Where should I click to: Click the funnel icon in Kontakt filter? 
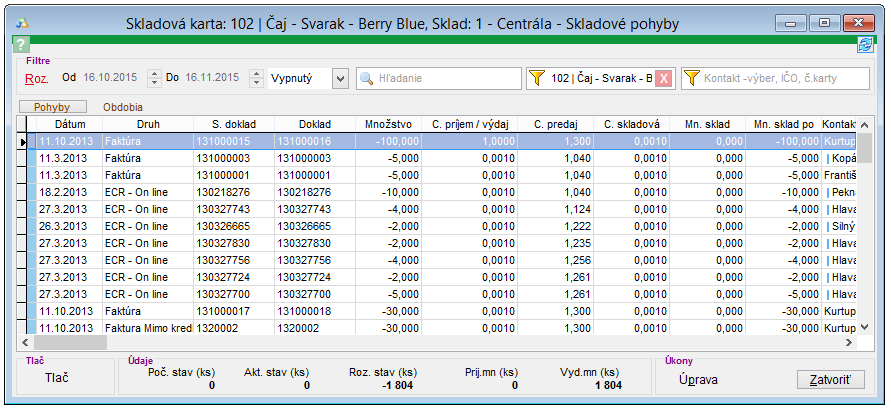point(692,78)
